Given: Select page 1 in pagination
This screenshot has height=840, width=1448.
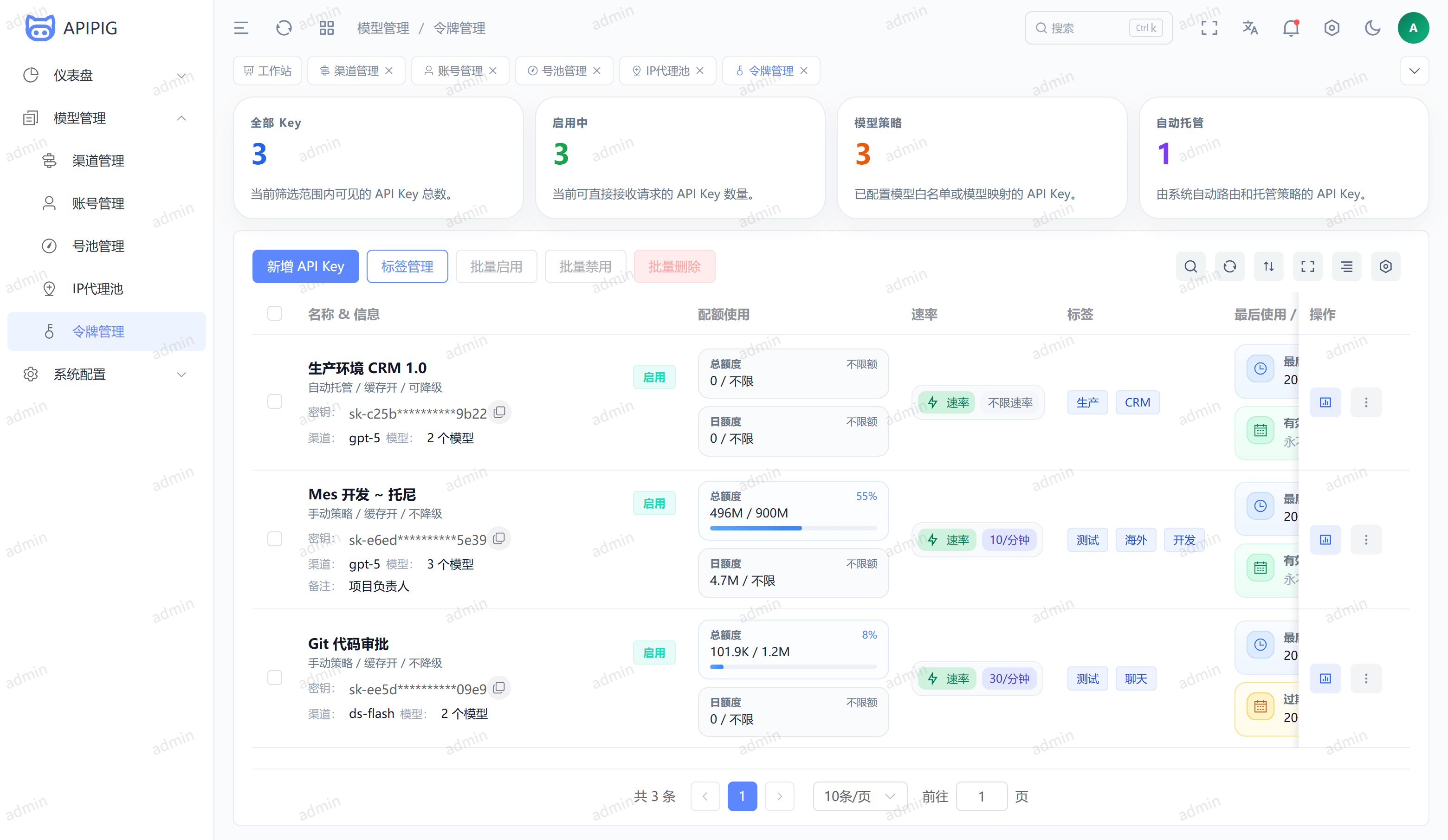Looking at the screenshot, I should point(743,796).
